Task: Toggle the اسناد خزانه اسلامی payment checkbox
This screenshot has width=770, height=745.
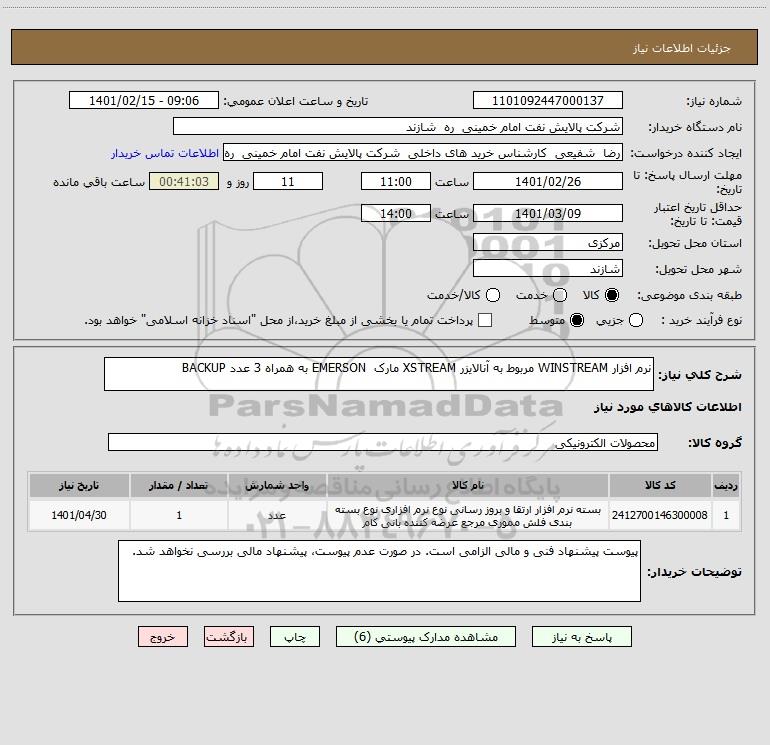Action: tap(485, 320)
